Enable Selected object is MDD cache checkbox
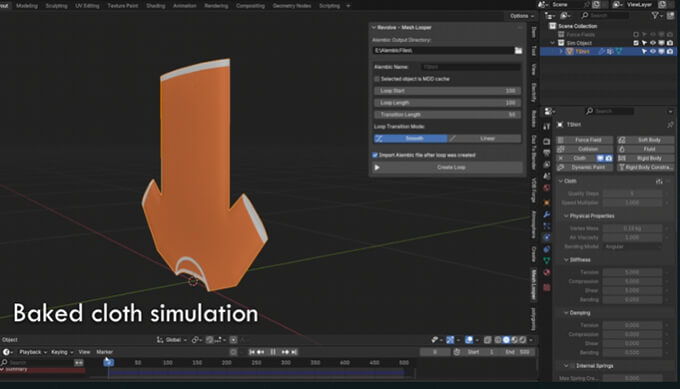Image resolution: width=680 pixels, height=389 pixels. [376, 79]
